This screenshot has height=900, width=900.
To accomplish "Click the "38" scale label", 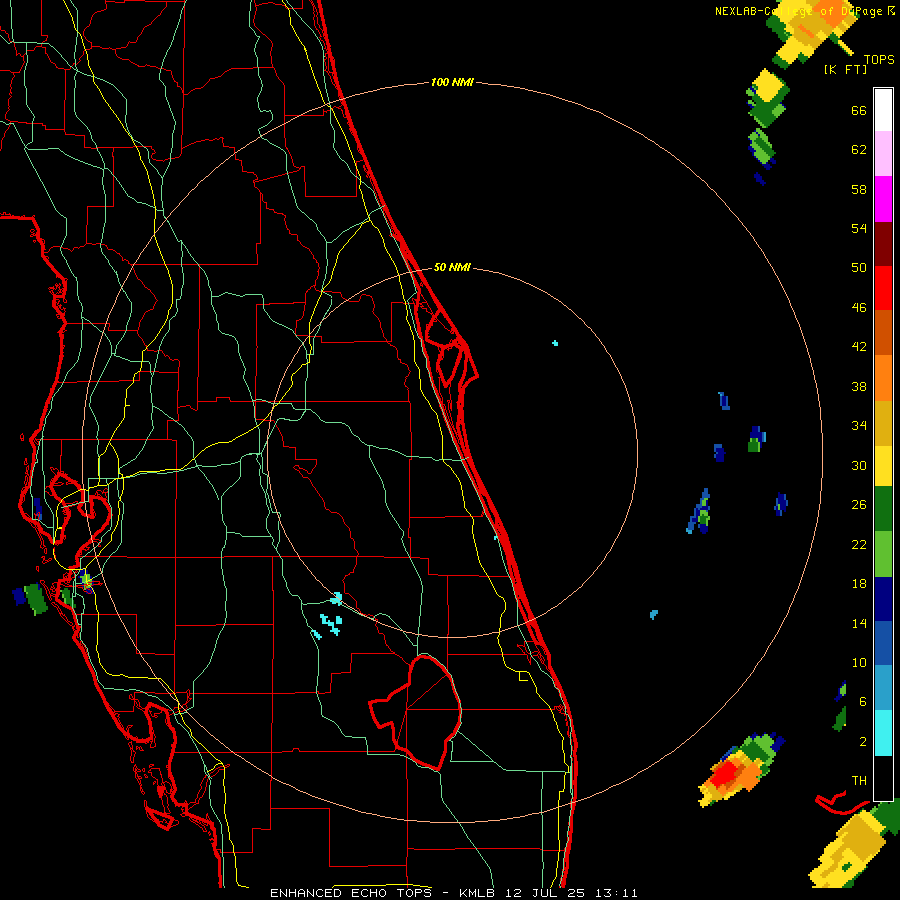I will pyautogui.click(x=859, y=386).
